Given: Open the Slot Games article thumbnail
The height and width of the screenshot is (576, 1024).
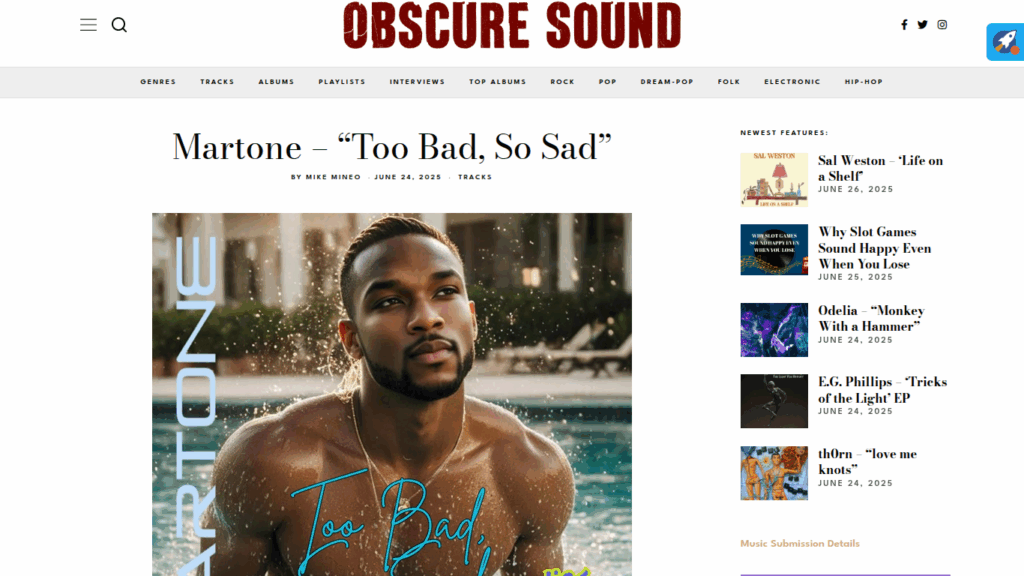Looking at the screenshot, I should click(x=774, y=249).
